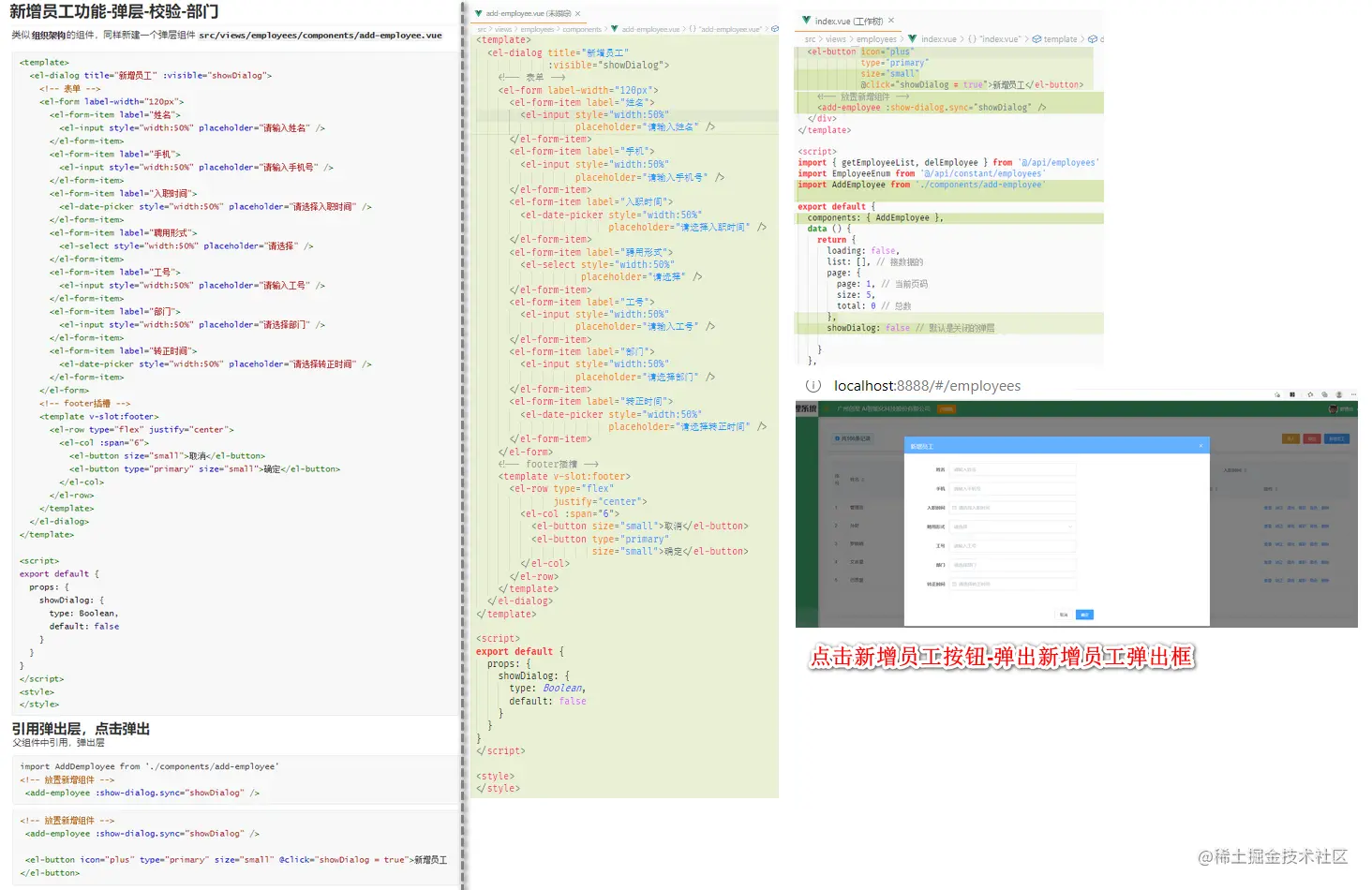
Task: Click 'loading: false,' line in index.vue editor
Action: pyautogui.click(x=862, y=251)
